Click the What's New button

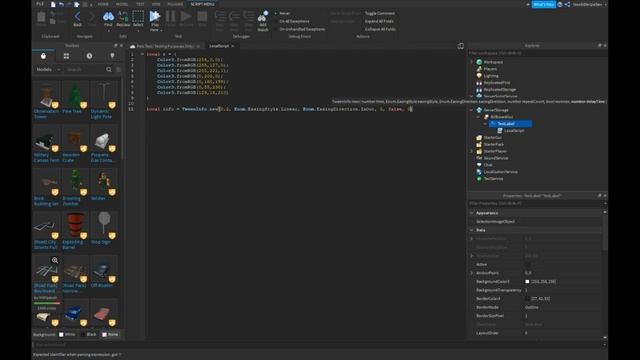tap(544, 4)
